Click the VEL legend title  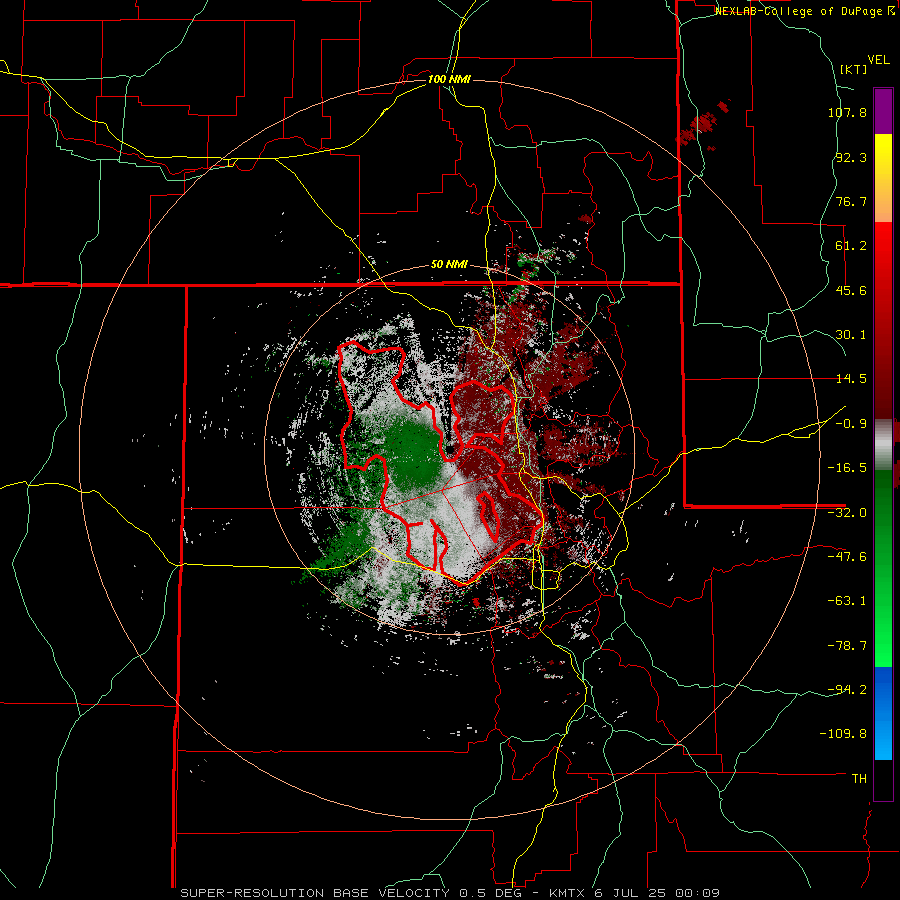point(878,60)
